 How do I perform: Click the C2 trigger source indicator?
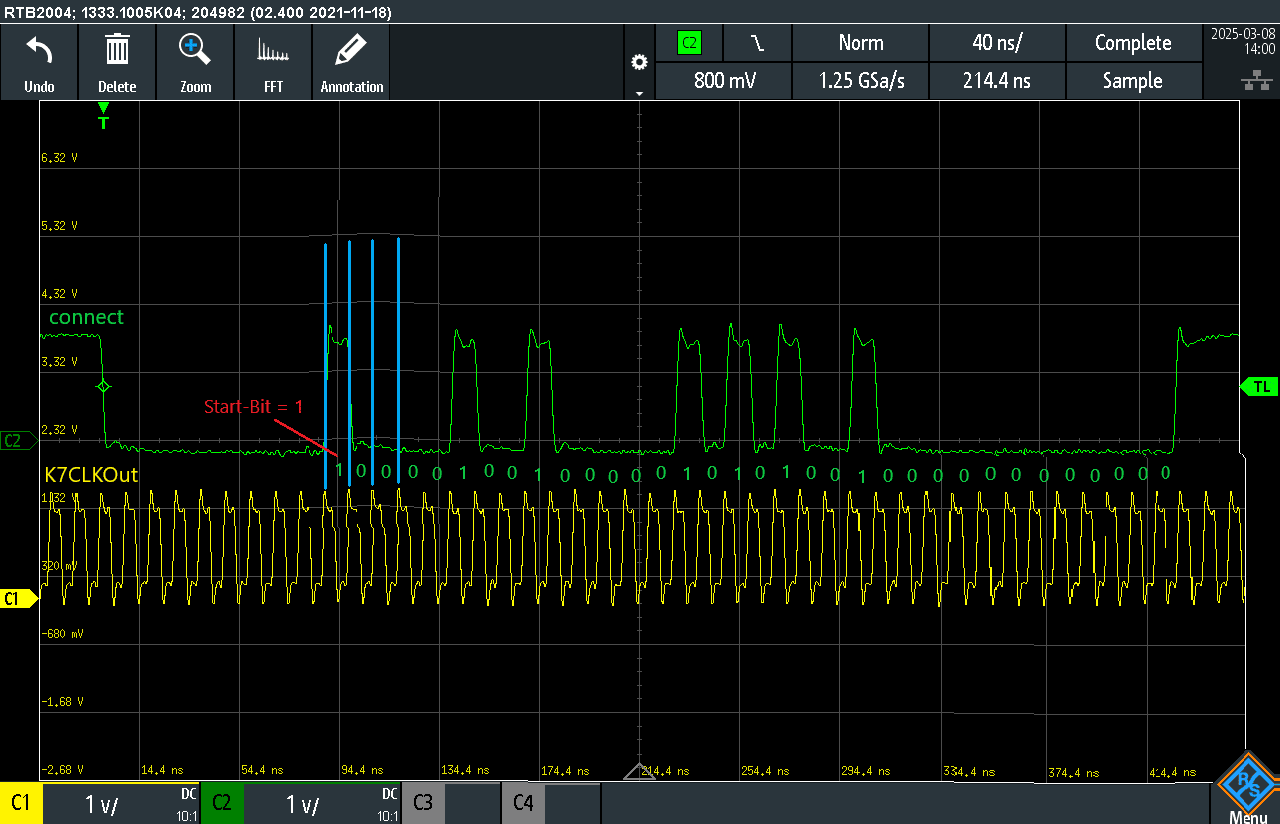pos(689,43)
